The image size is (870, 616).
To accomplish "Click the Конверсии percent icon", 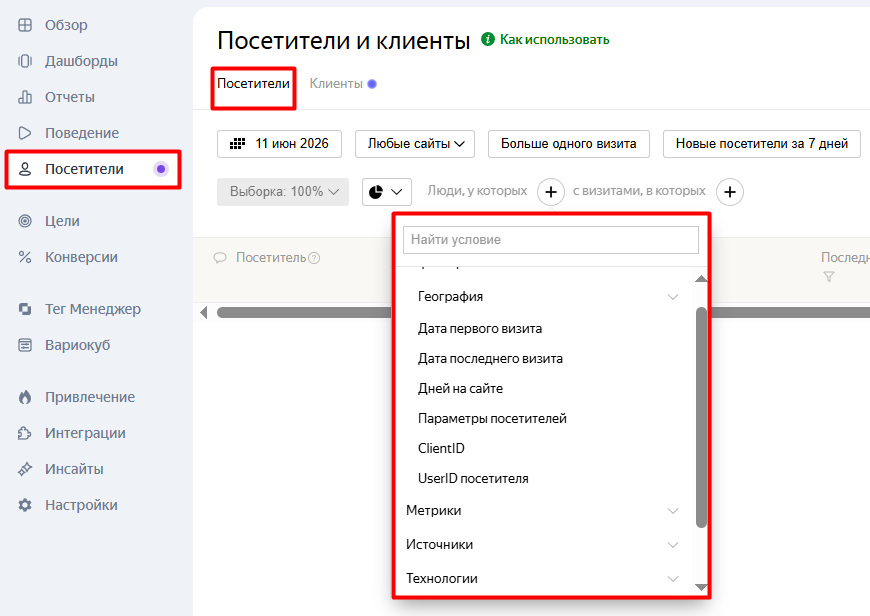I will (x=25, y=257).
